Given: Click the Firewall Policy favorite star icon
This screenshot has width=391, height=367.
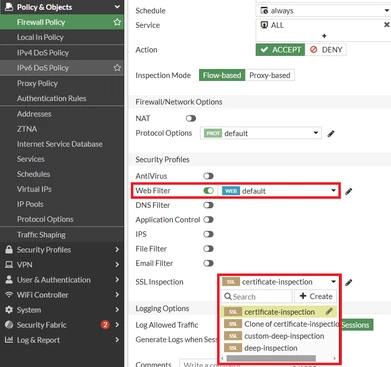Looking at the screenshot, I should click(x=117, y=22).
